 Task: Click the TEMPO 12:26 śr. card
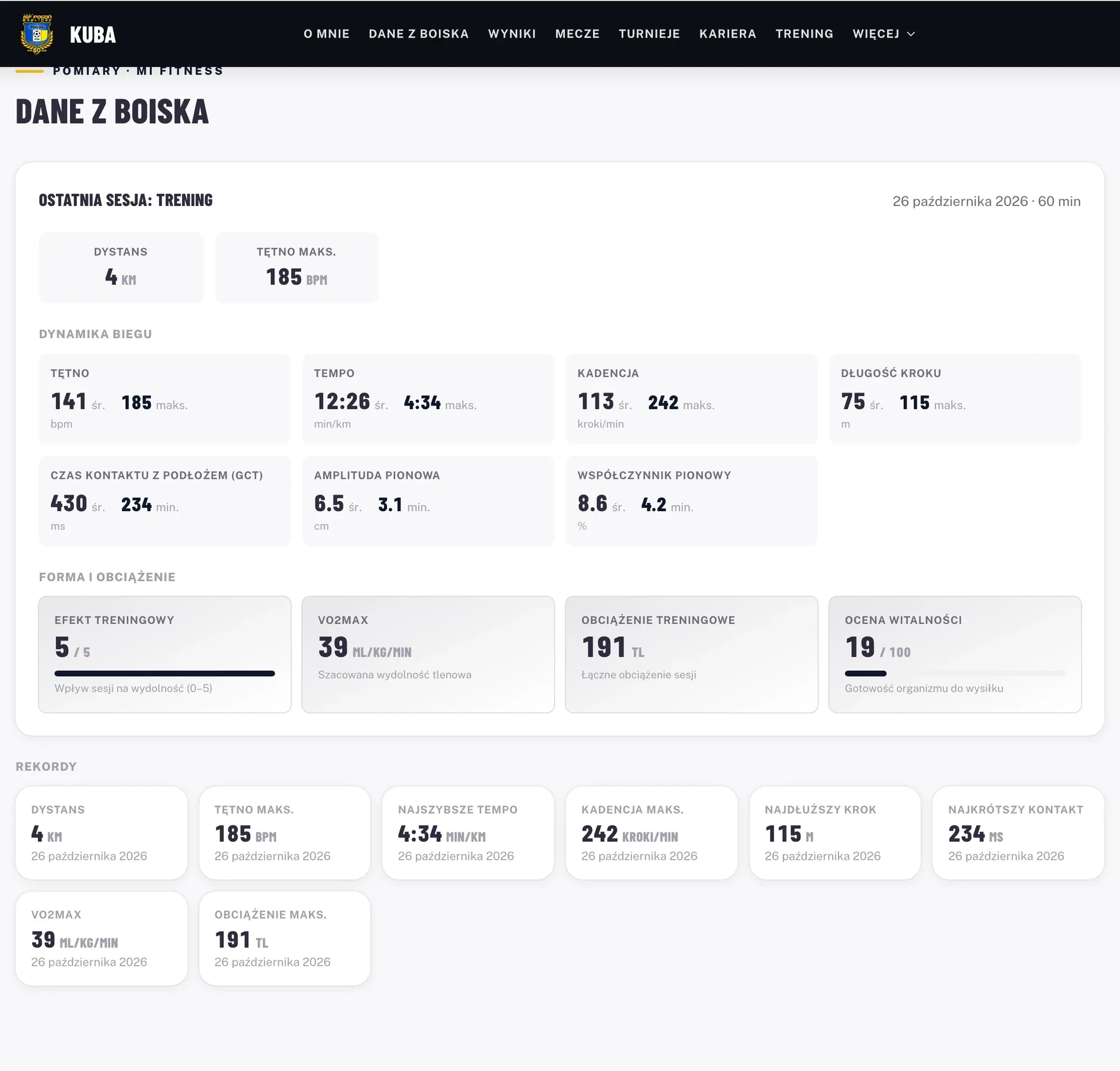428,399
